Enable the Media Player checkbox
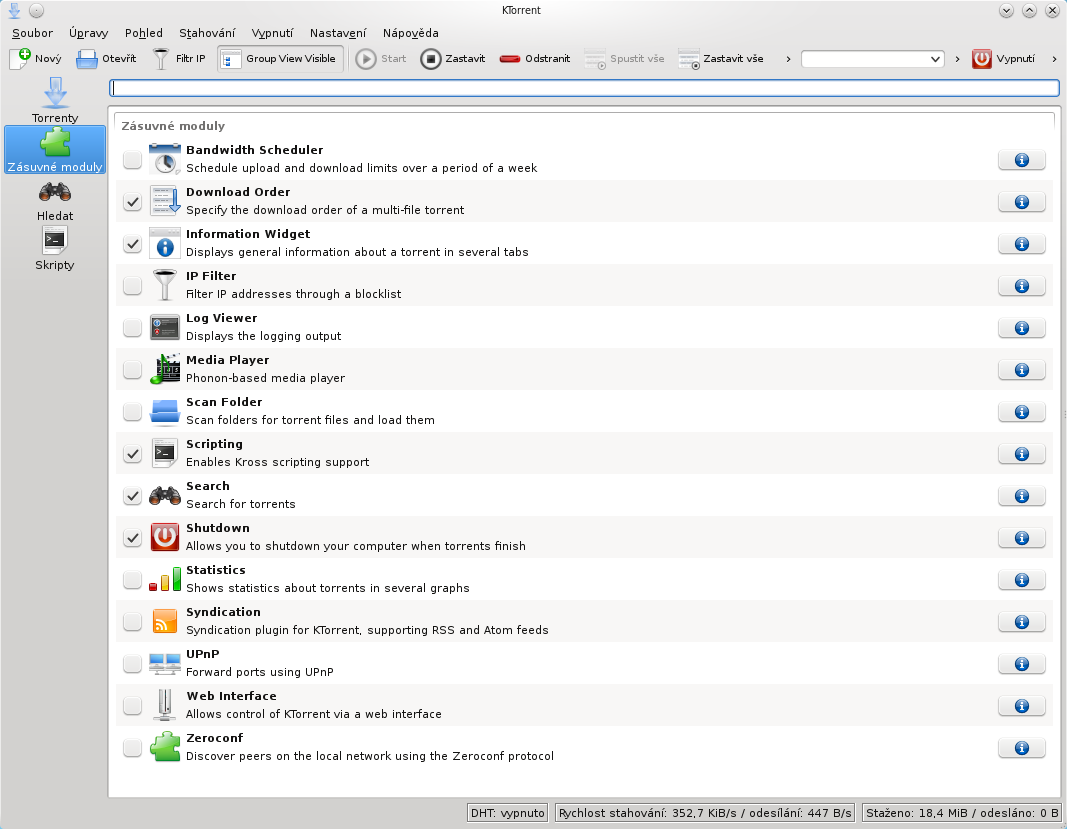 point(132,370)
